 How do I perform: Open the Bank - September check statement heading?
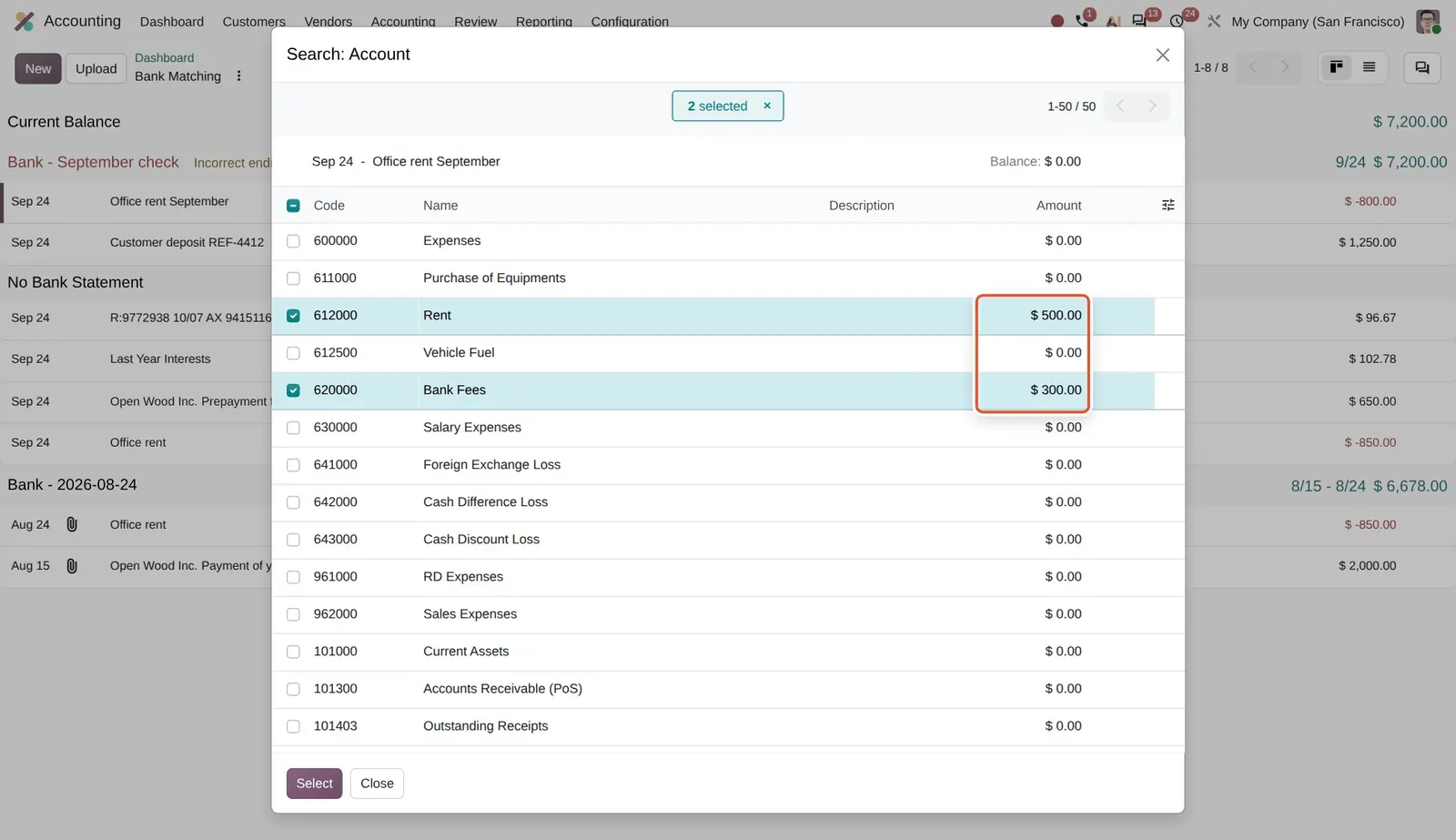93,162
